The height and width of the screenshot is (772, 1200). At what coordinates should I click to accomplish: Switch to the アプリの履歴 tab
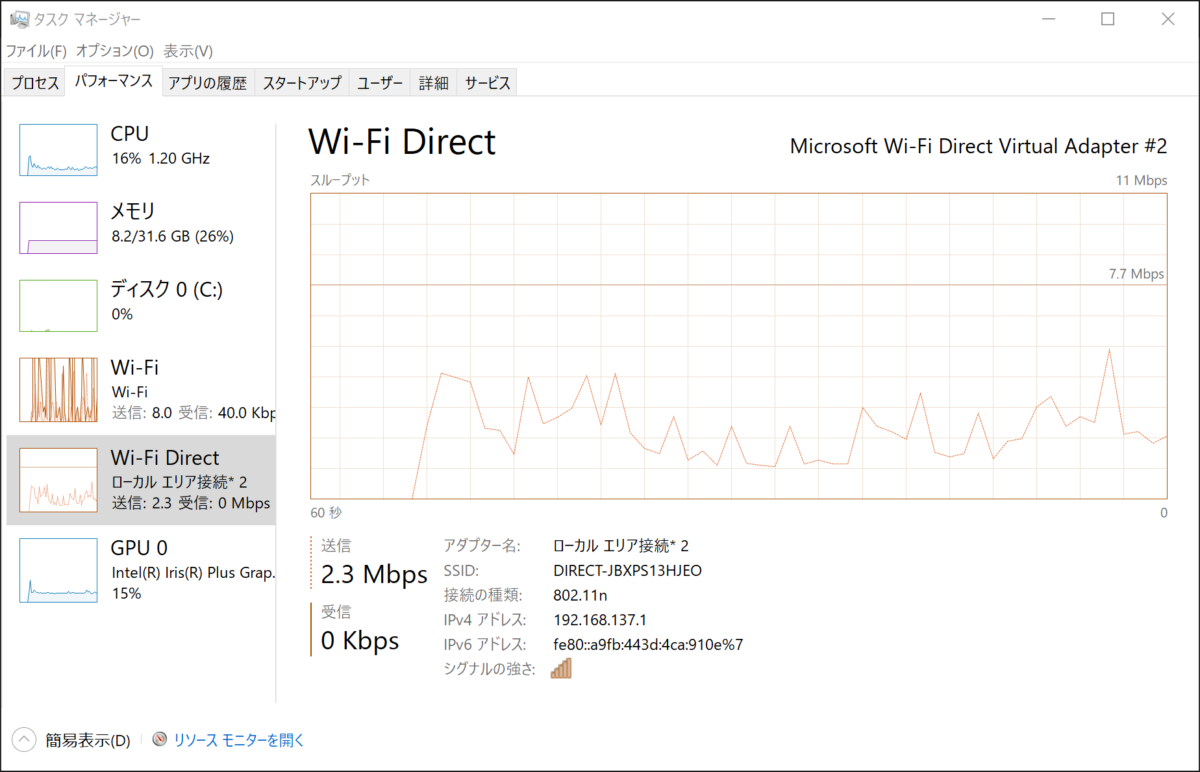207,83
